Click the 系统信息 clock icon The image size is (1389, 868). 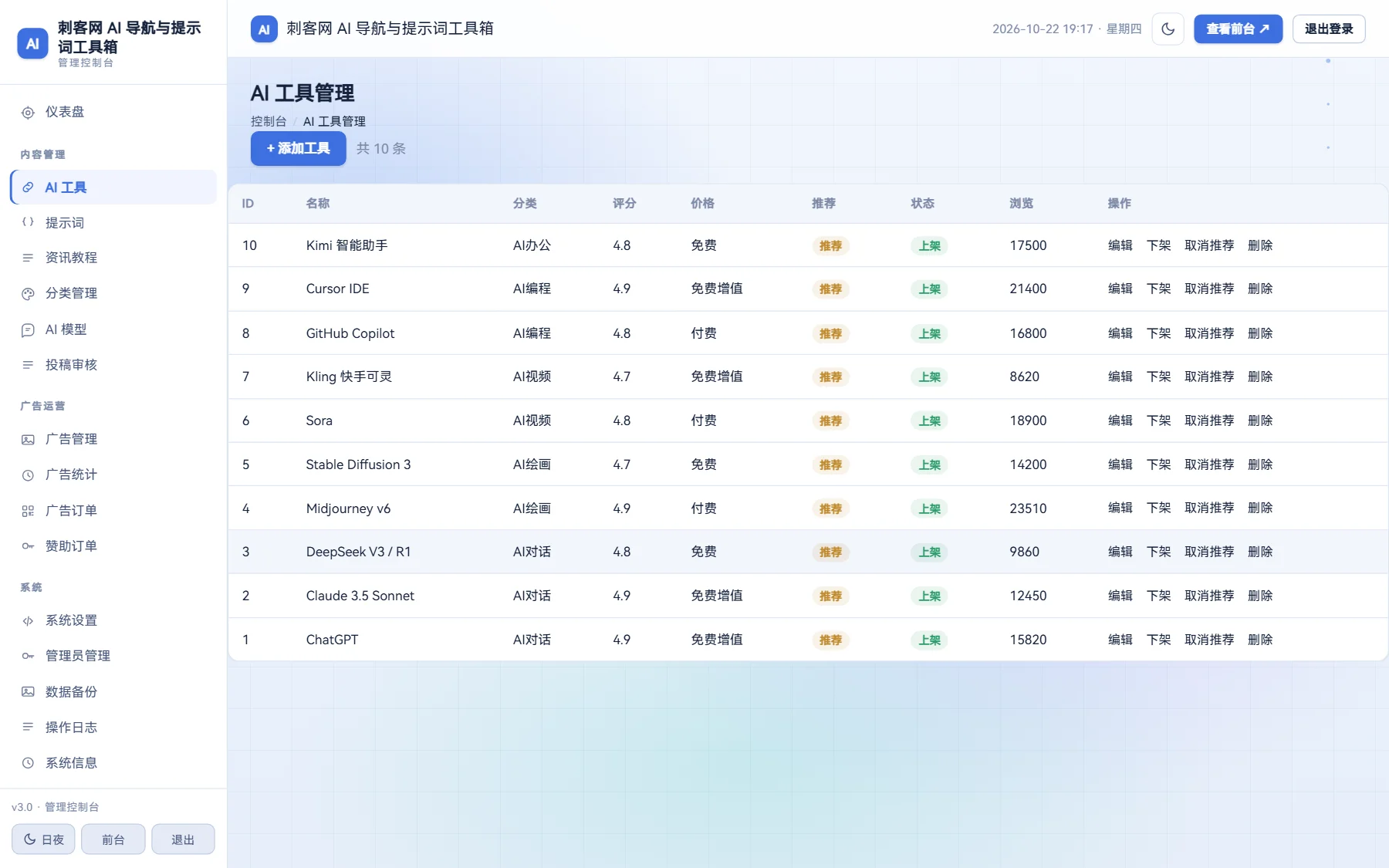click(28, 763)
